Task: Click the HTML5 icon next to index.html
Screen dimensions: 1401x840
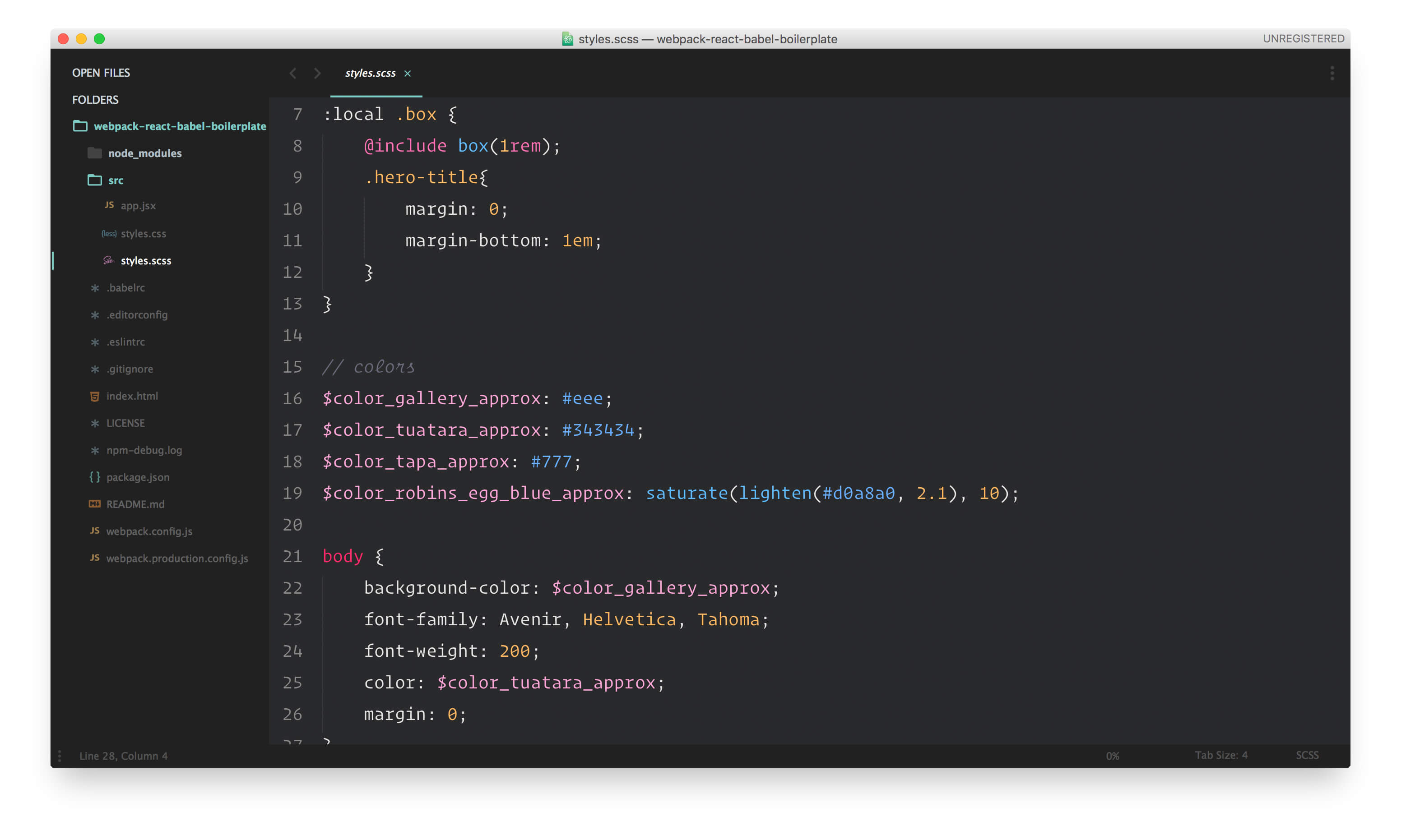Action: [95, 396]
